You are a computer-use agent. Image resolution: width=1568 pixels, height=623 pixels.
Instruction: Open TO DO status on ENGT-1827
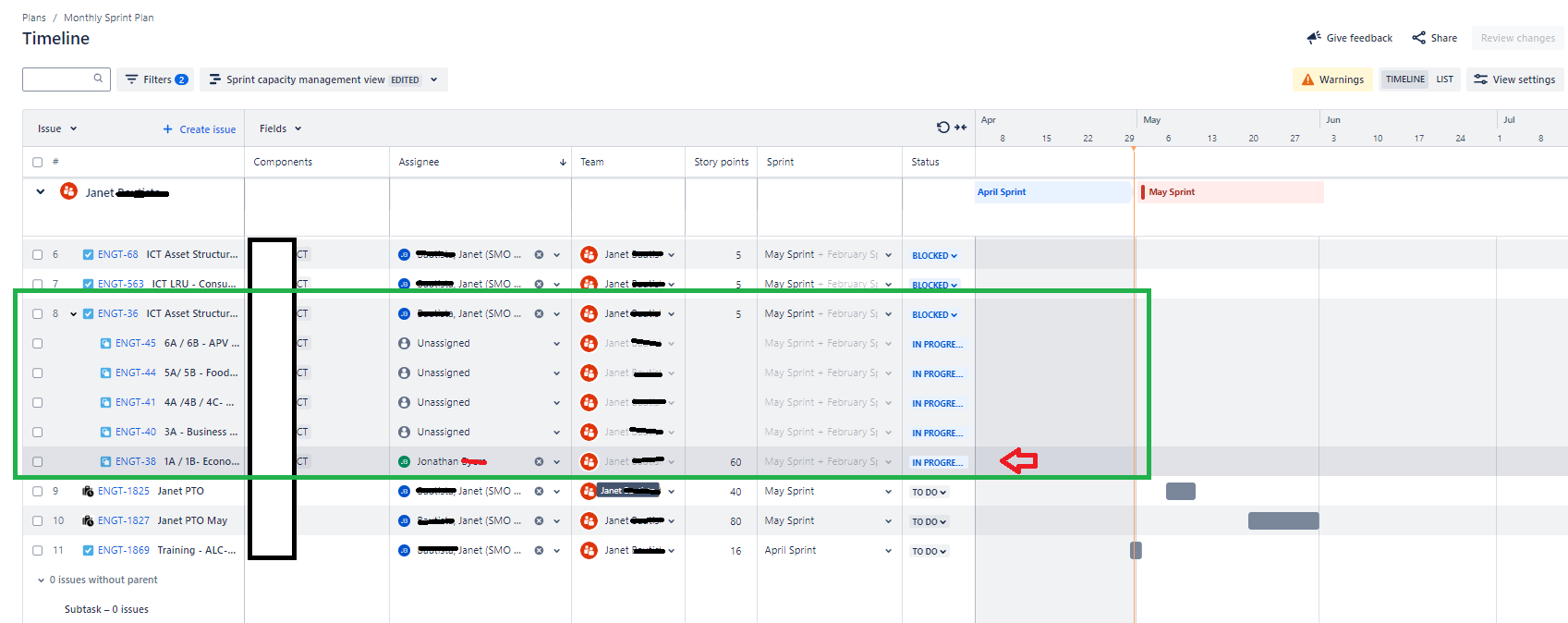[929, 521]
